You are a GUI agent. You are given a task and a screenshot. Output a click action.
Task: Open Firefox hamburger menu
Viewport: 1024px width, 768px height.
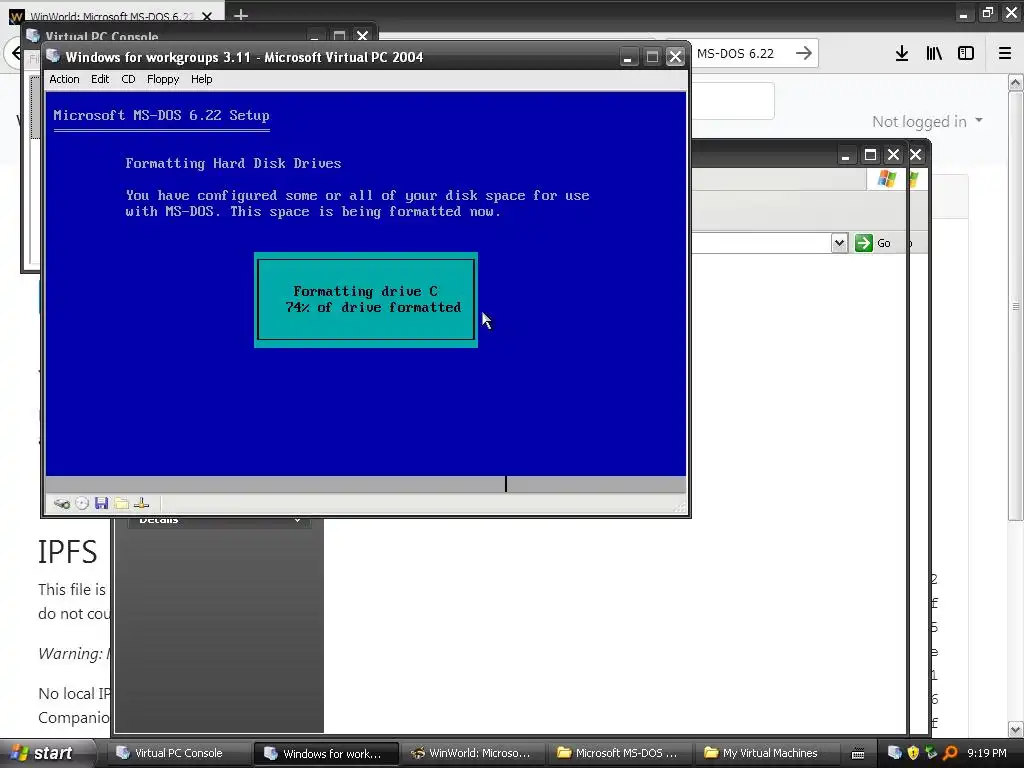[x=1005, y=54]
